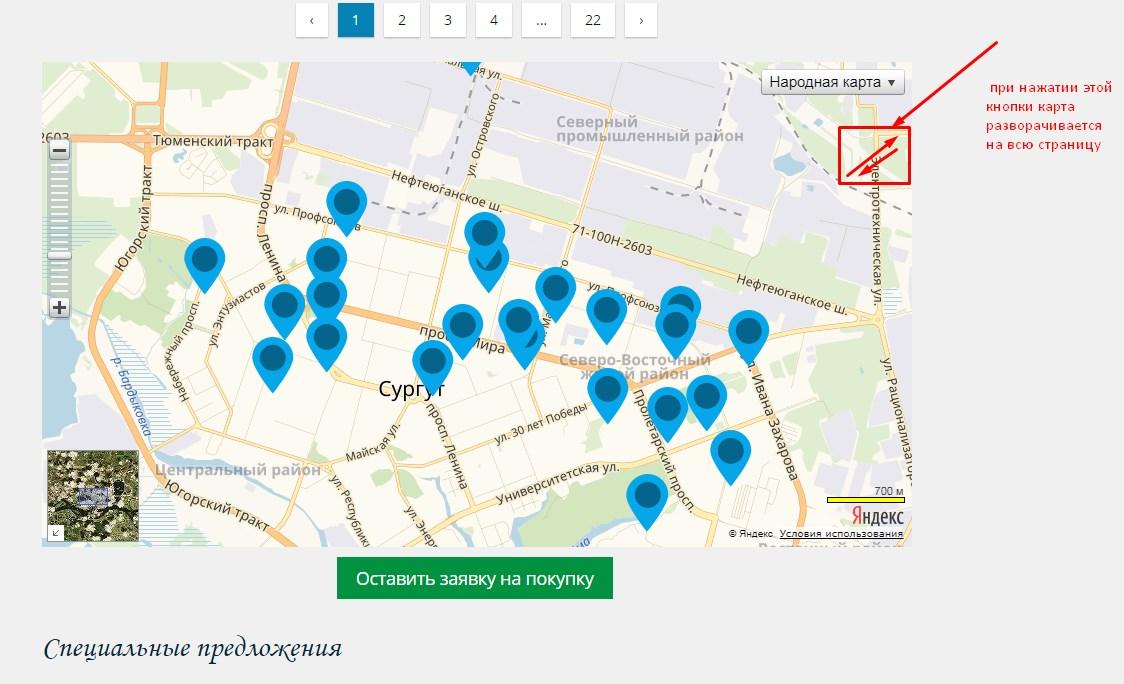Select page 3 in pagination
The height and width of the screenshot is (684, 1124).
447,19
